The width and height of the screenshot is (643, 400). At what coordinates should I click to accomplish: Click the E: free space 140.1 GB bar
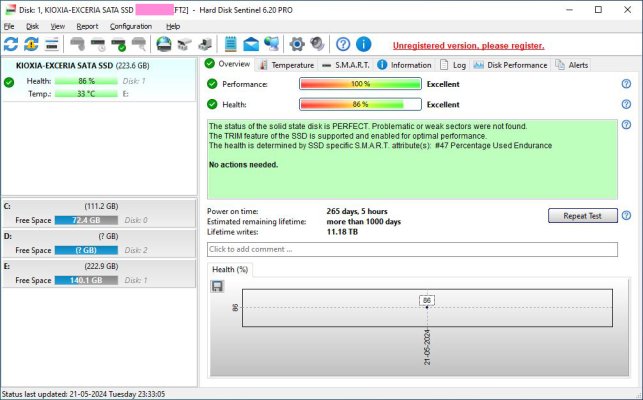click(x=86, y=281)
